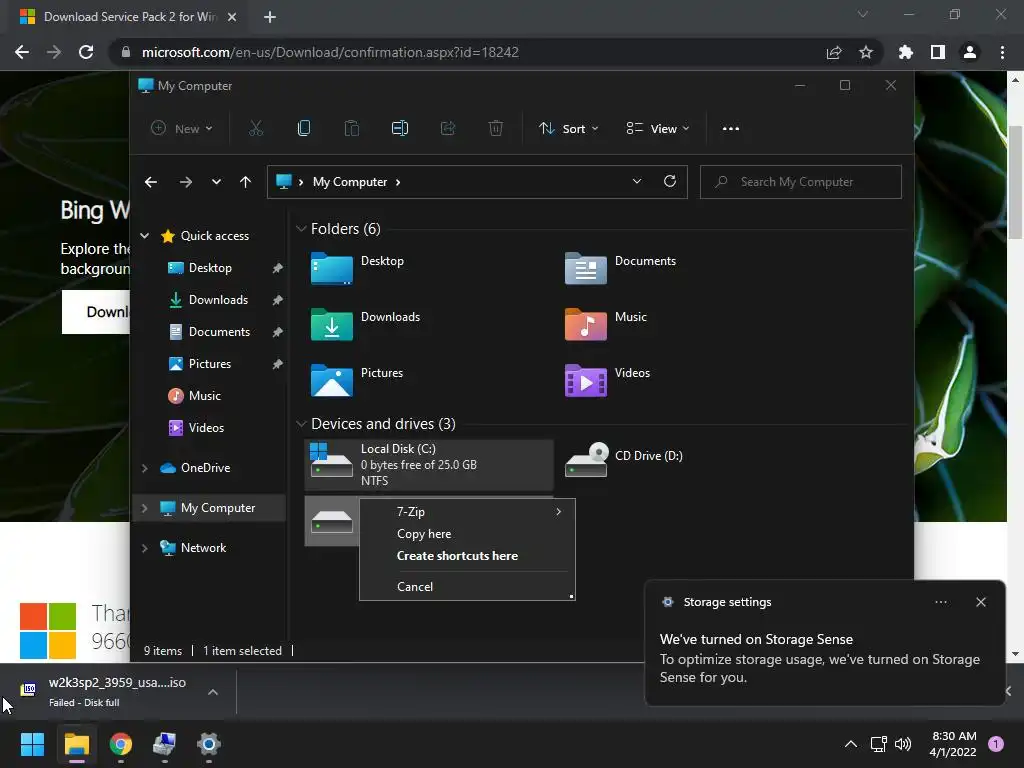1024x768 pixels.
Task: Open address bar history dropdown
Action: click(x=637, y=182)
